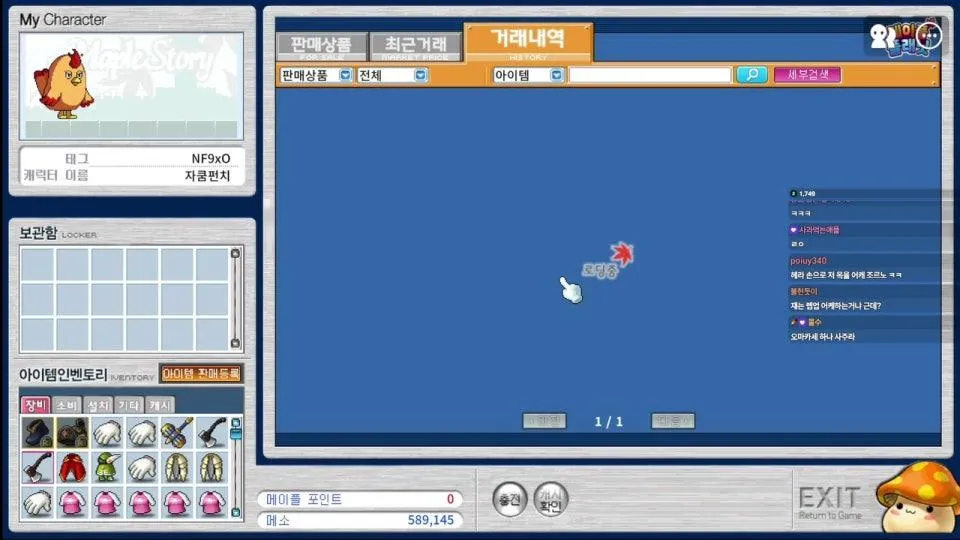Focus the item search text field
Image resolution: width=960 pixels, height=540 pixels.
pyautogui.click(x=650, y=75)
